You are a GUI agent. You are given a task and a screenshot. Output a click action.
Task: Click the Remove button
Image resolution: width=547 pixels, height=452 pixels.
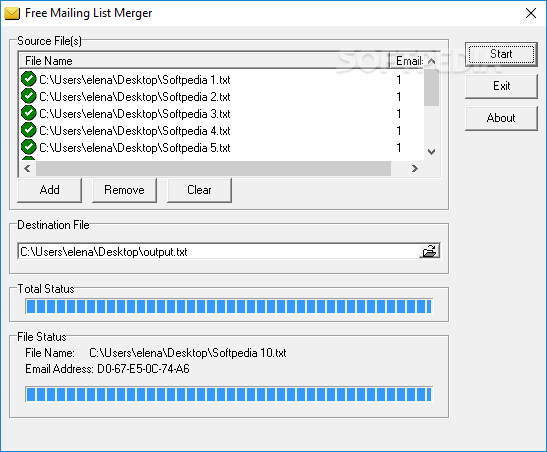click(x=124, y=190)
